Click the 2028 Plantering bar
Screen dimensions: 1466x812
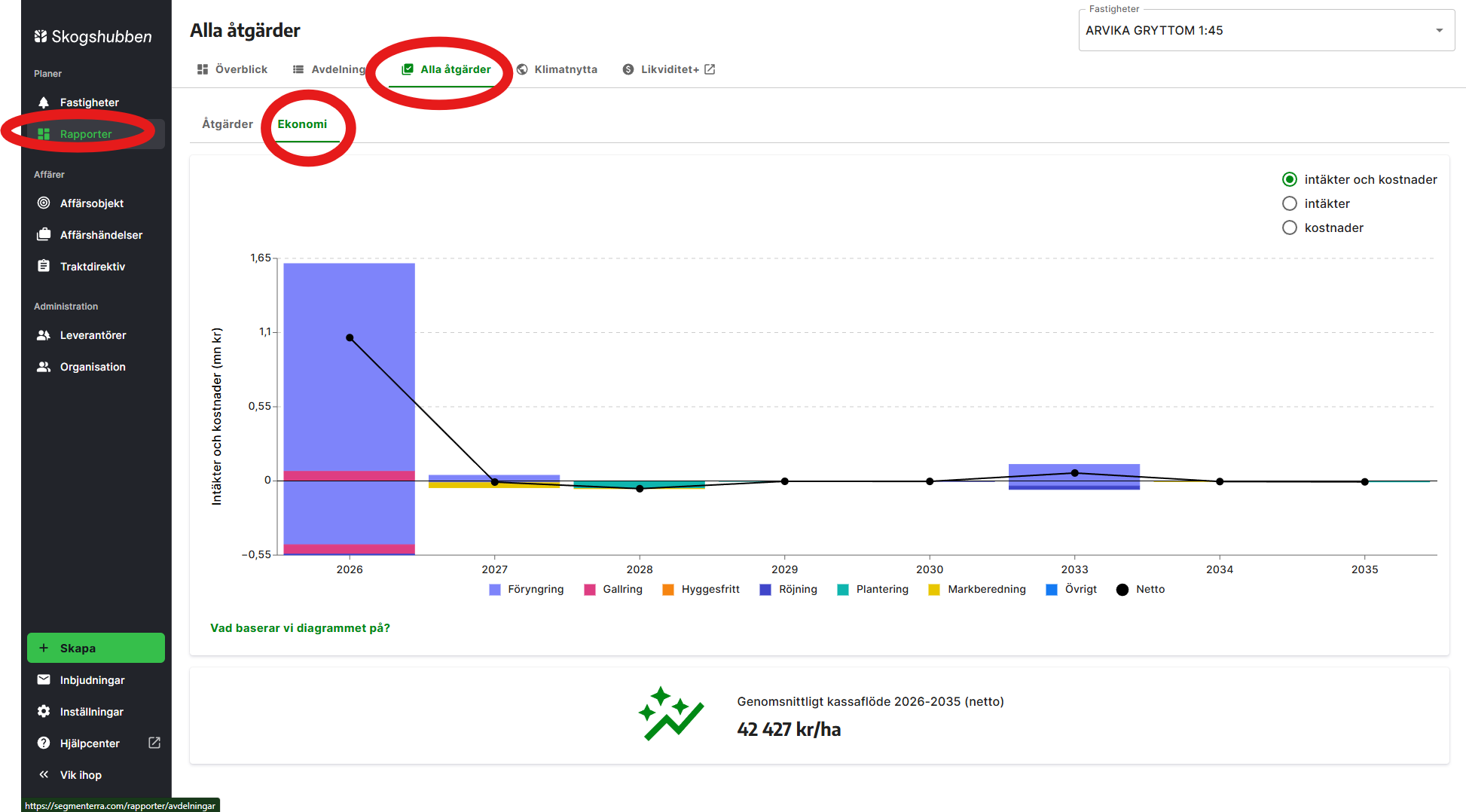[x=639, y=484]
